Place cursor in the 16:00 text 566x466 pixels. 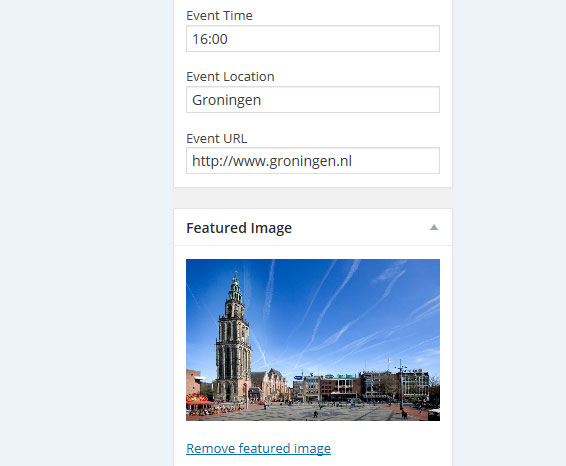click(210, 39)
